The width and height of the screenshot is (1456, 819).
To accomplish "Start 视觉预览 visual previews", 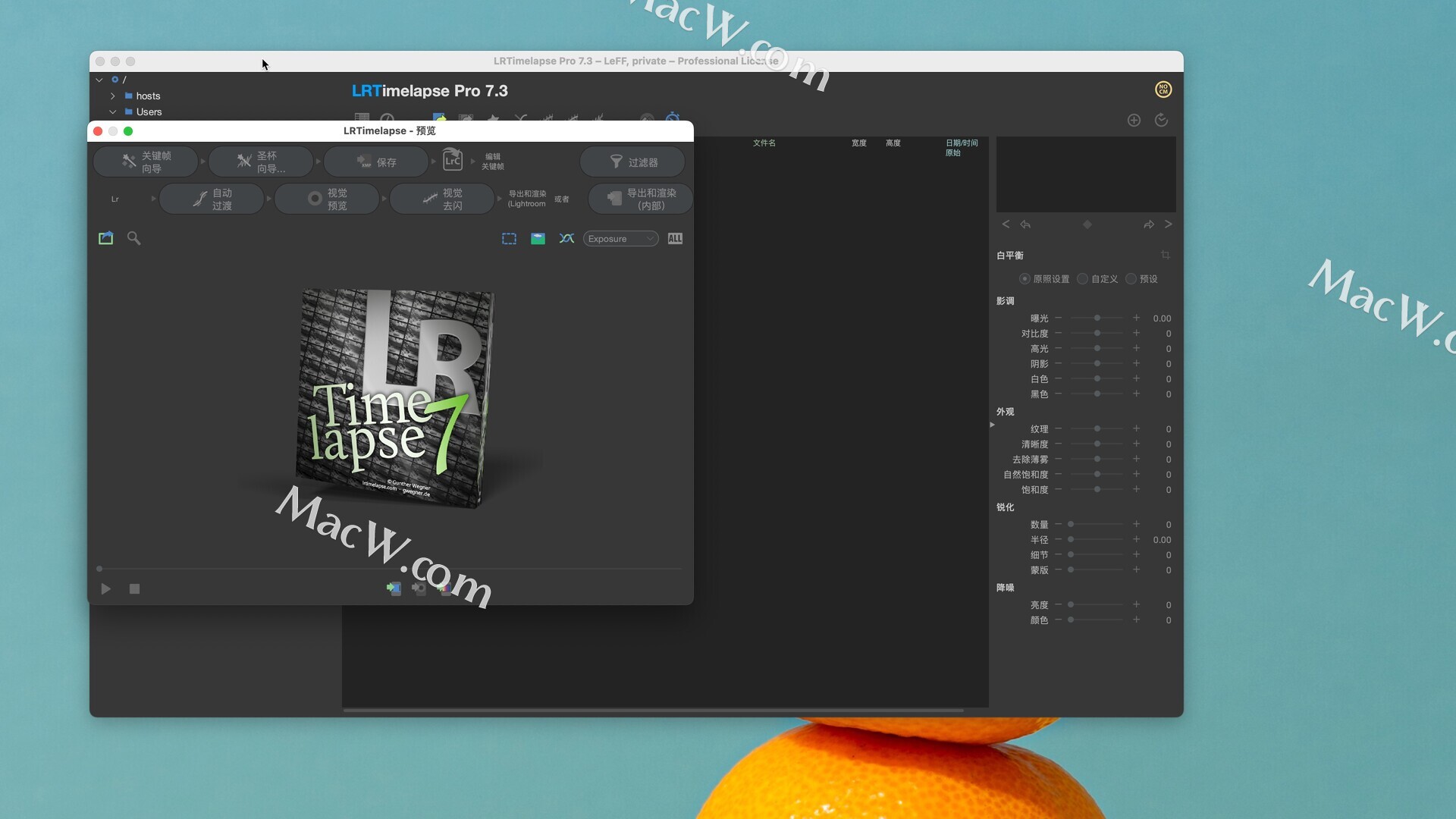I will (327, 199).
